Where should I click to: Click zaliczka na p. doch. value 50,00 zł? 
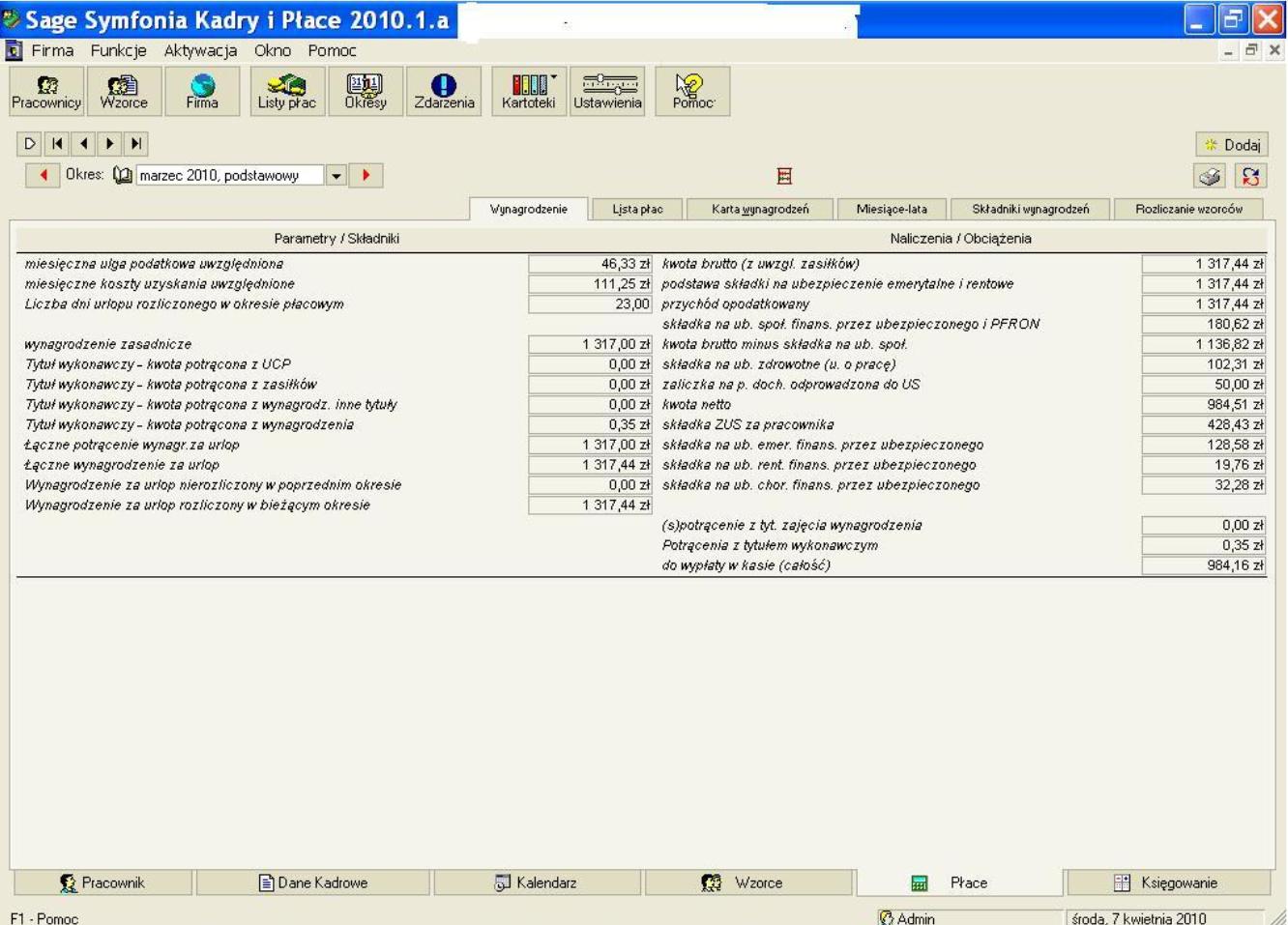[x=1203, y=385]
